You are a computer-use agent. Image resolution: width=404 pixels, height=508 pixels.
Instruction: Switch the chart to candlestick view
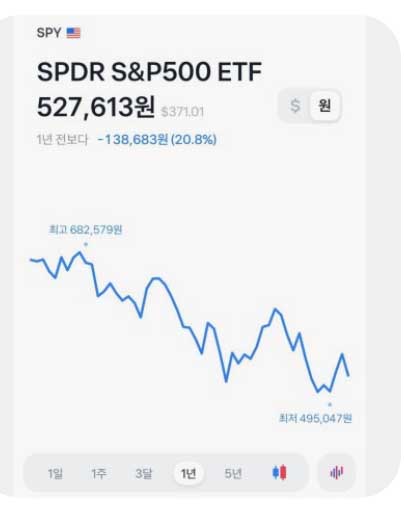[279, 472]
